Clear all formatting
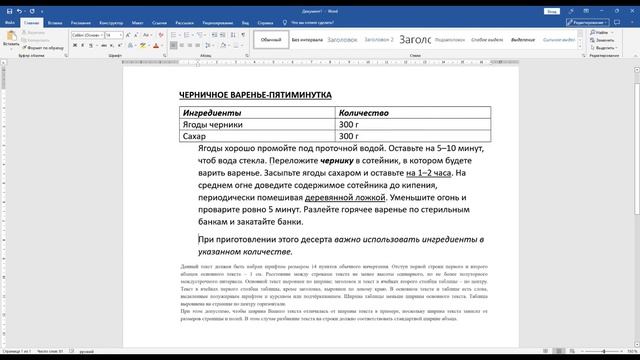Viewport: 640px width, 360px height. (161, 35)
